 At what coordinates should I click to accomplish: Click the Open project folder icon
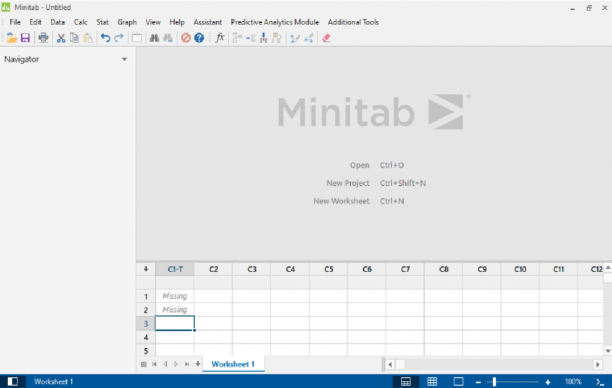(12, 38)
